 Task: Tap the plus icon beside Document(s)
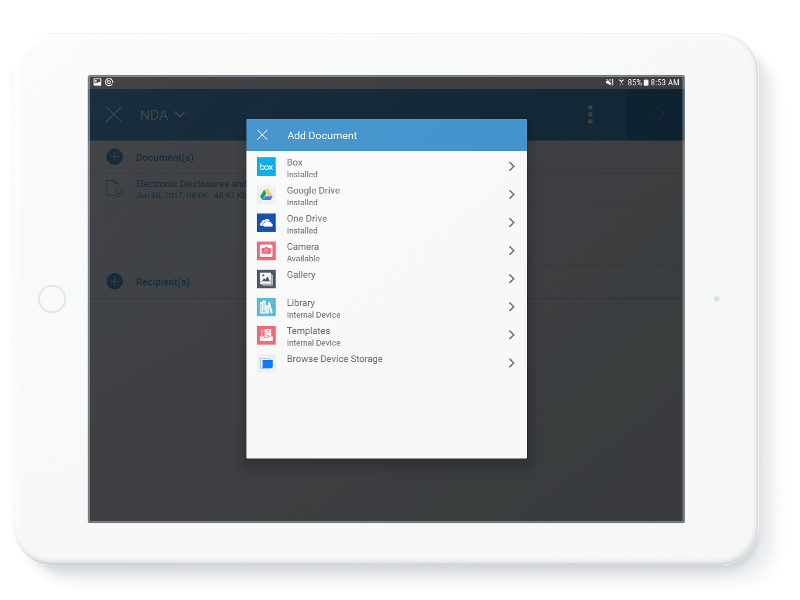(115, 157)
